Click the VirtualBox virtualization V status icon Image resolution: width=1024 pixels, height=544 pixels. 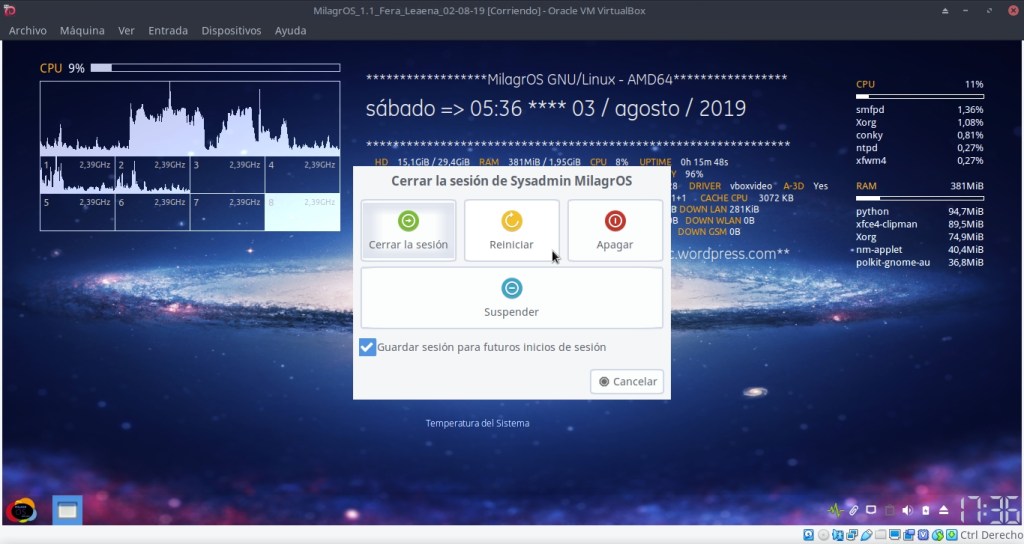click(x=923, y=535)
